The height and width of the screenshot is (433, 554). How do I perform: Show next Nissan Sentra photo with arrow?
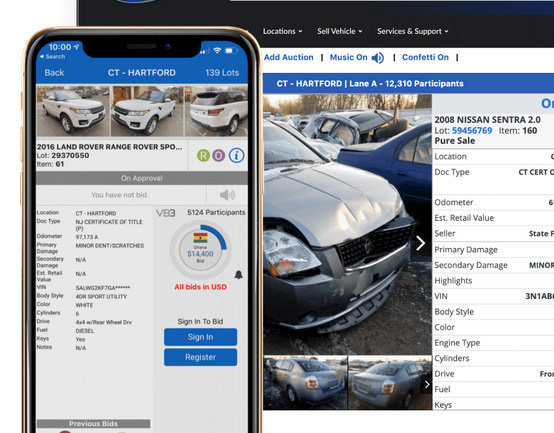pos(420,243)
